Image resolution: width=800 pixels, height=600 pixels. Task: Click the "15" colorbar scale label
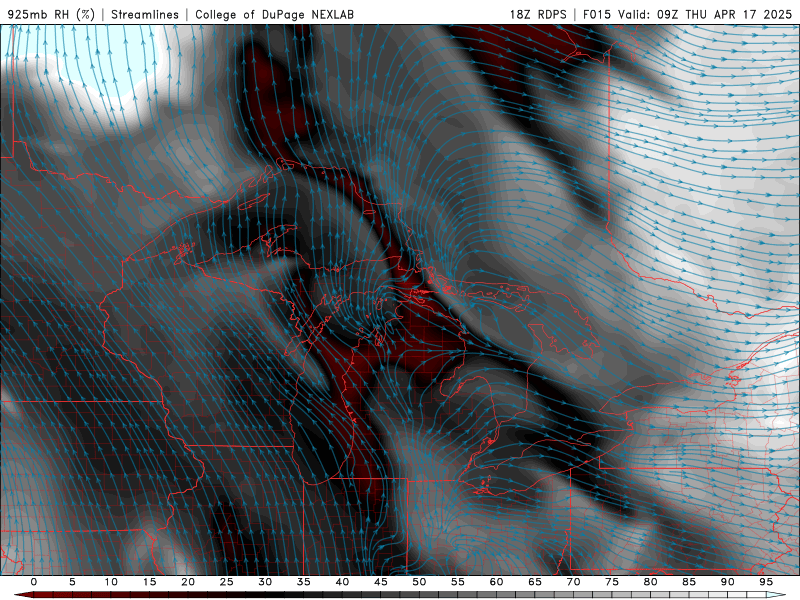click(149, 582)
